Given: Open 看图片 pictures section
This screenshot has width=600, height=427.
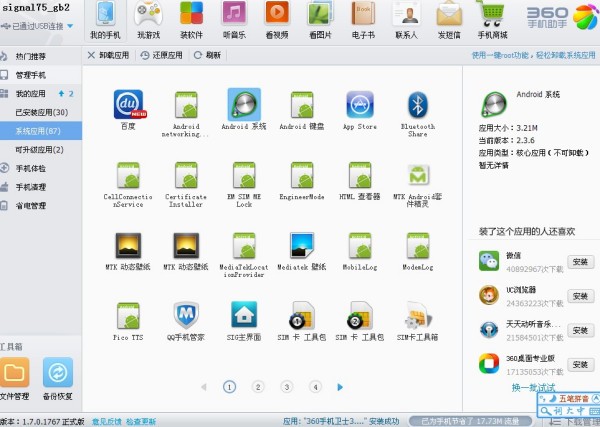Looking at the screenshot, I should coord(320,21).
